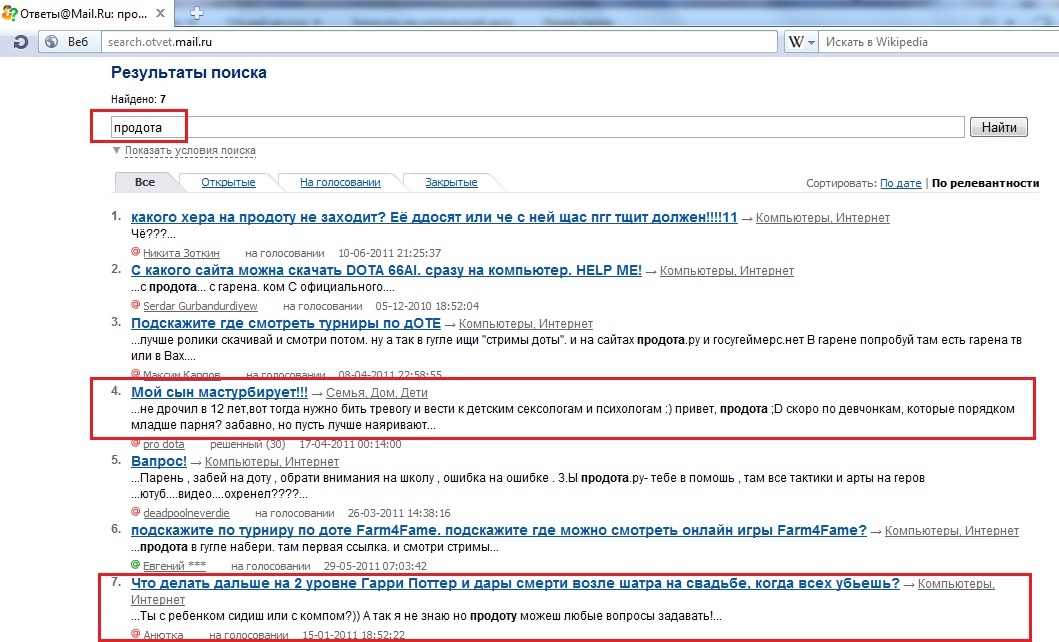Image resolution: width=1059 pixels, height=642 pixels.
Task: Open the Farm4Fame tournament question link
Action: pos(498,530)
